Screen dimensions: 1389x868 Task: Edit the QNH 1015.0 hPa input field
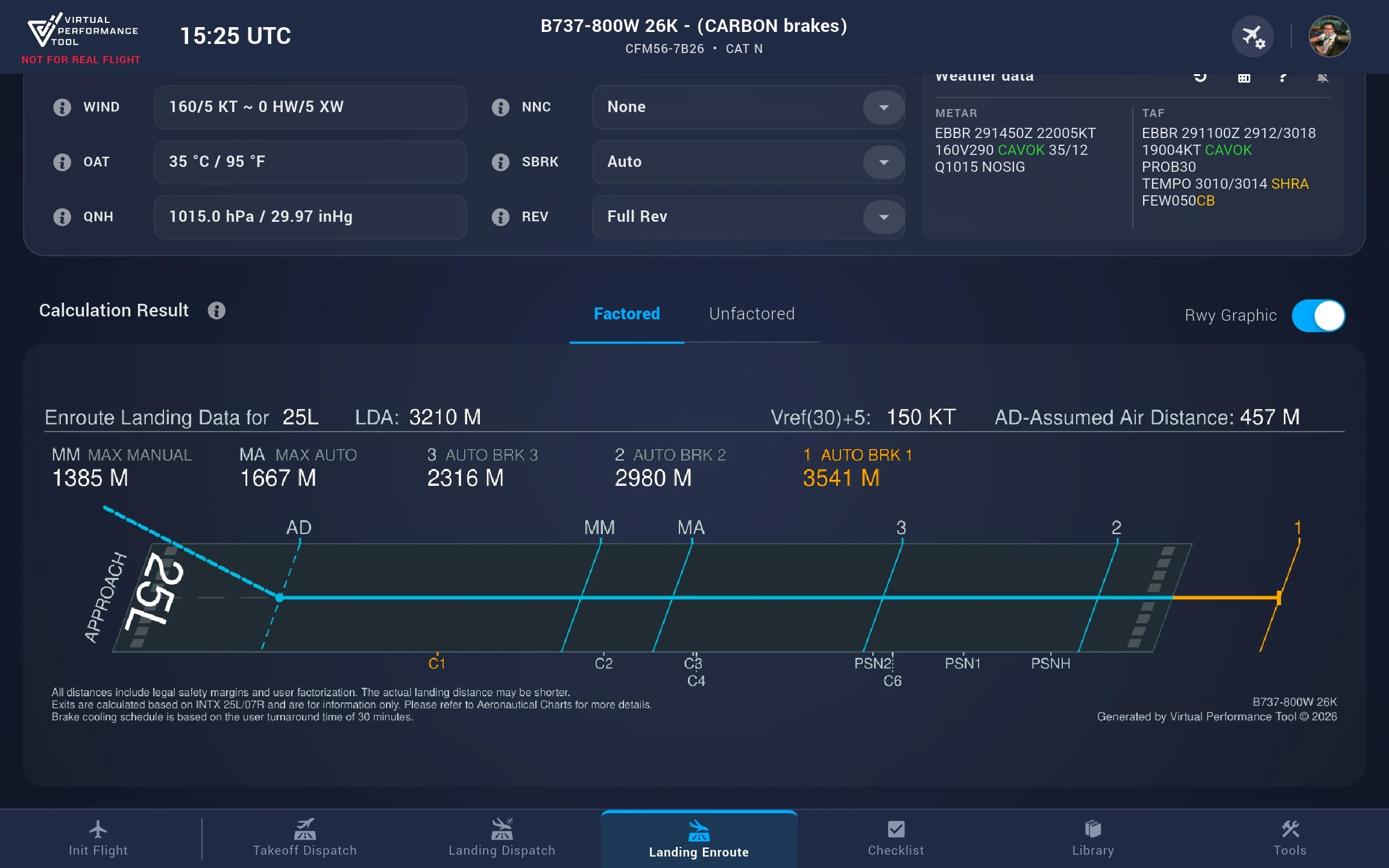click(x=310, y=217)
